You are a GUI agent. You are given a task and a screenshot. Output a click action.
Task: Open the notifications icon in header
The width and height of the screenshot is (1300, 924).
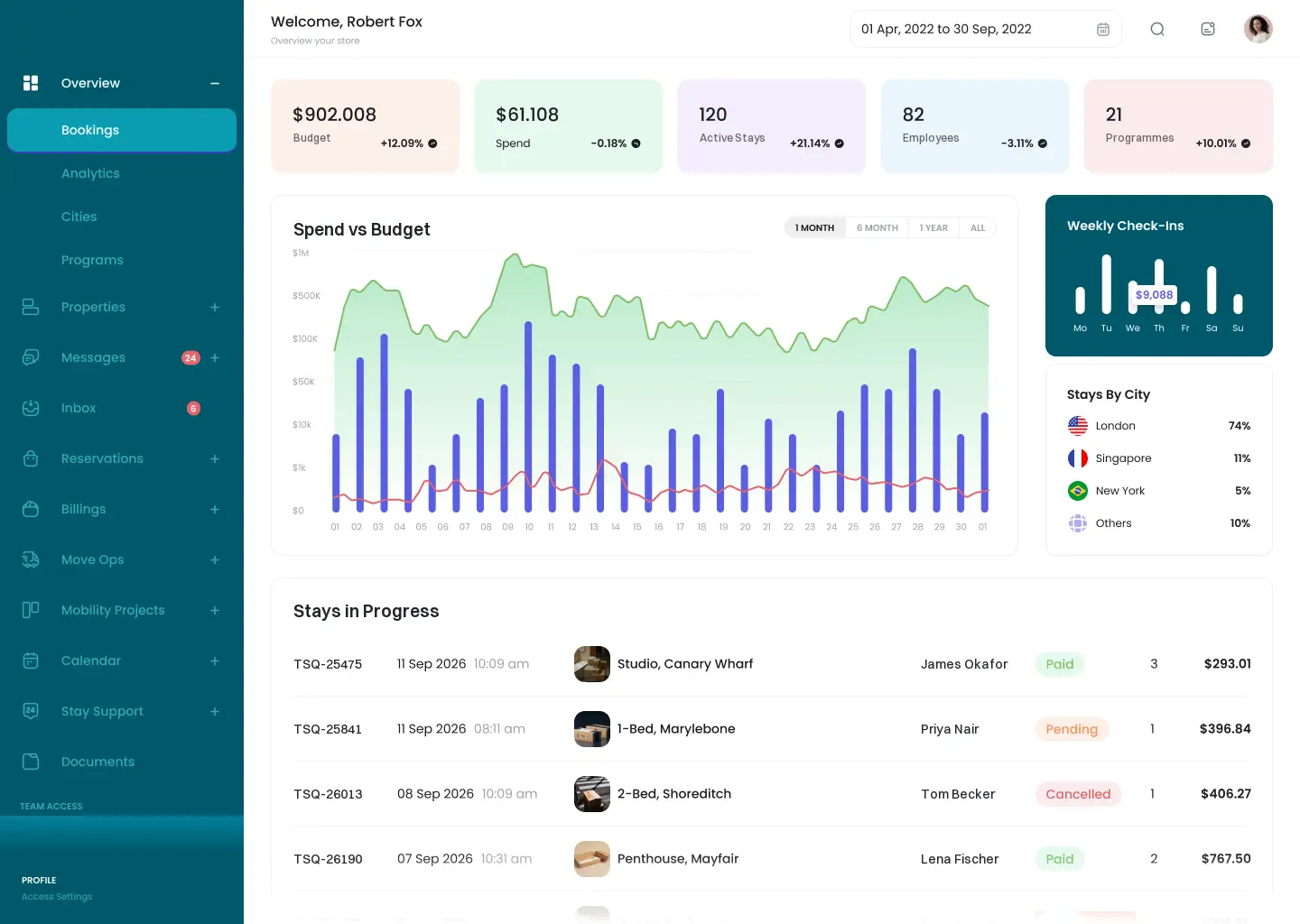(x=1208, y=29)
